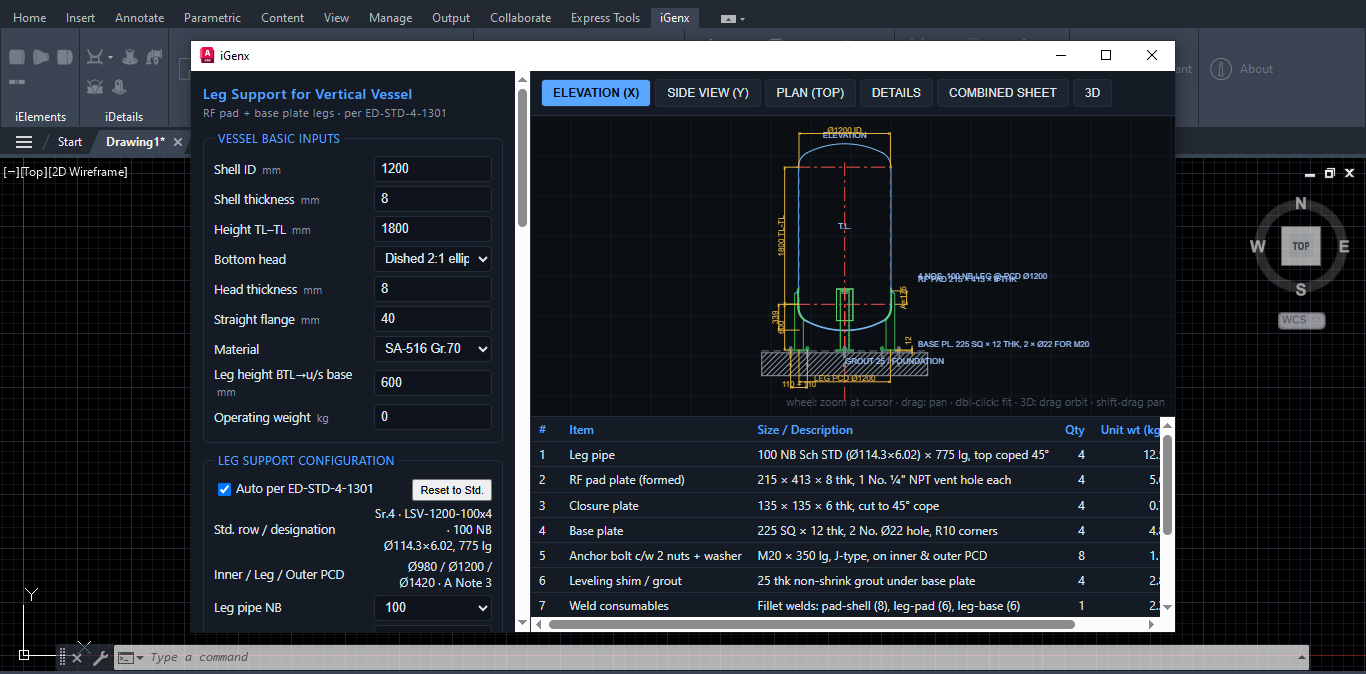Restore the AutoCAD viewport using the viewport restore icon

click(x=1329, y=173)
